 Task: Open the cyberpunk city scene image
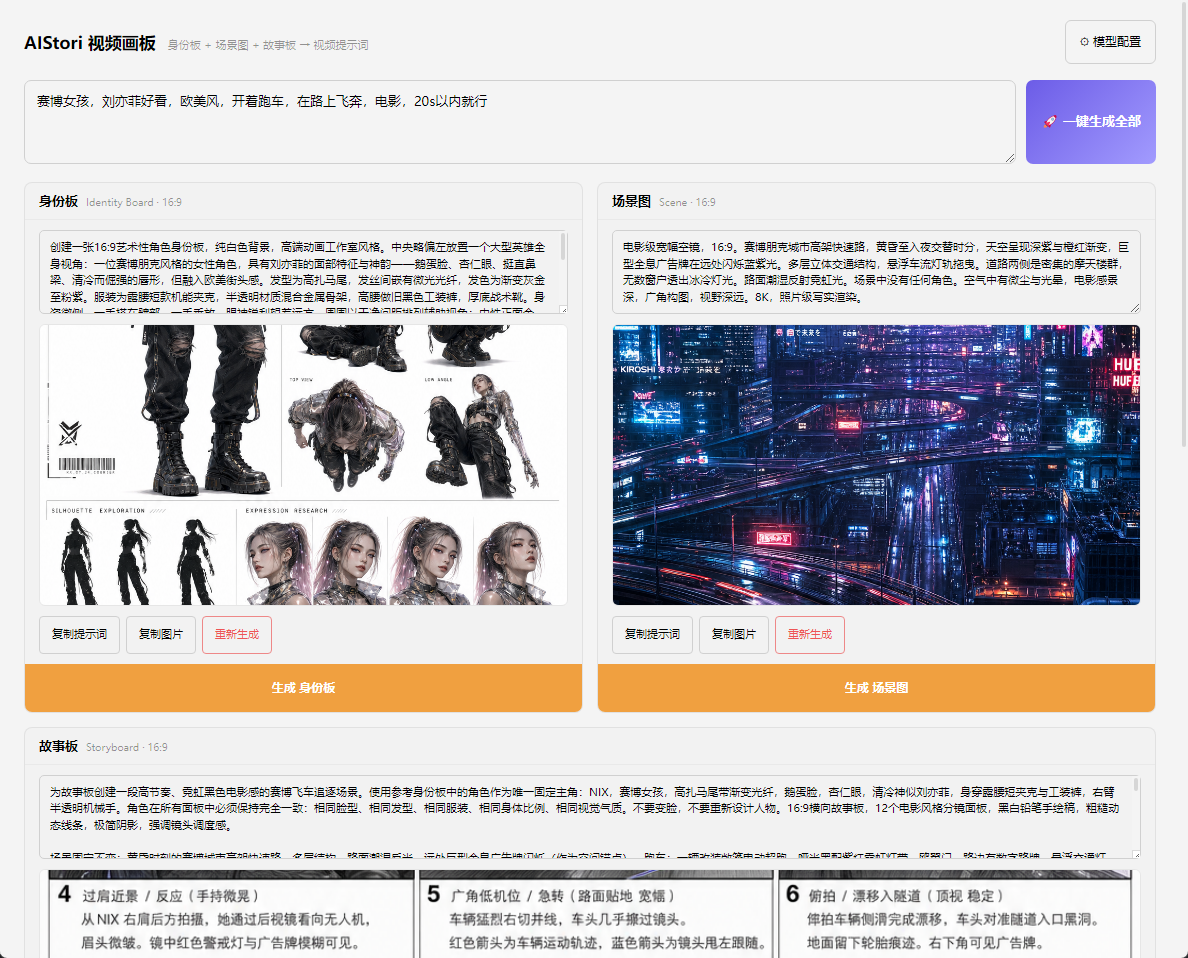point(876,465)
